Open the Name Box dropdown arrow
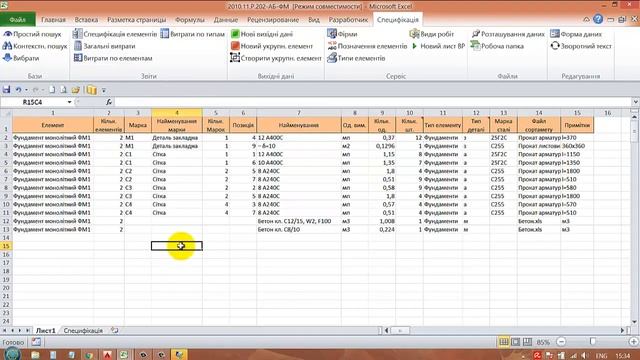 pos(69,102)
